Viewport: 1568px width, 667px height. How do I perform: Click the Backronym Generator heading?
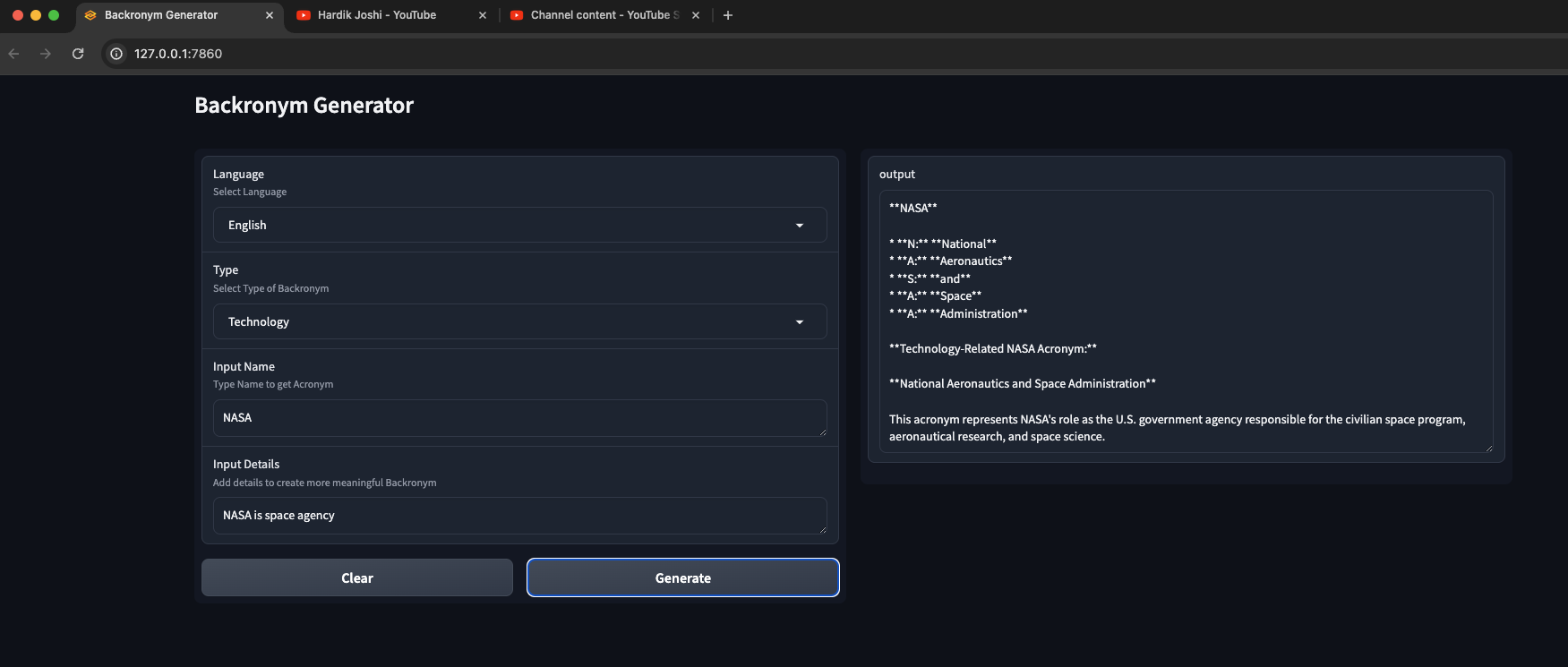point(304,106)
